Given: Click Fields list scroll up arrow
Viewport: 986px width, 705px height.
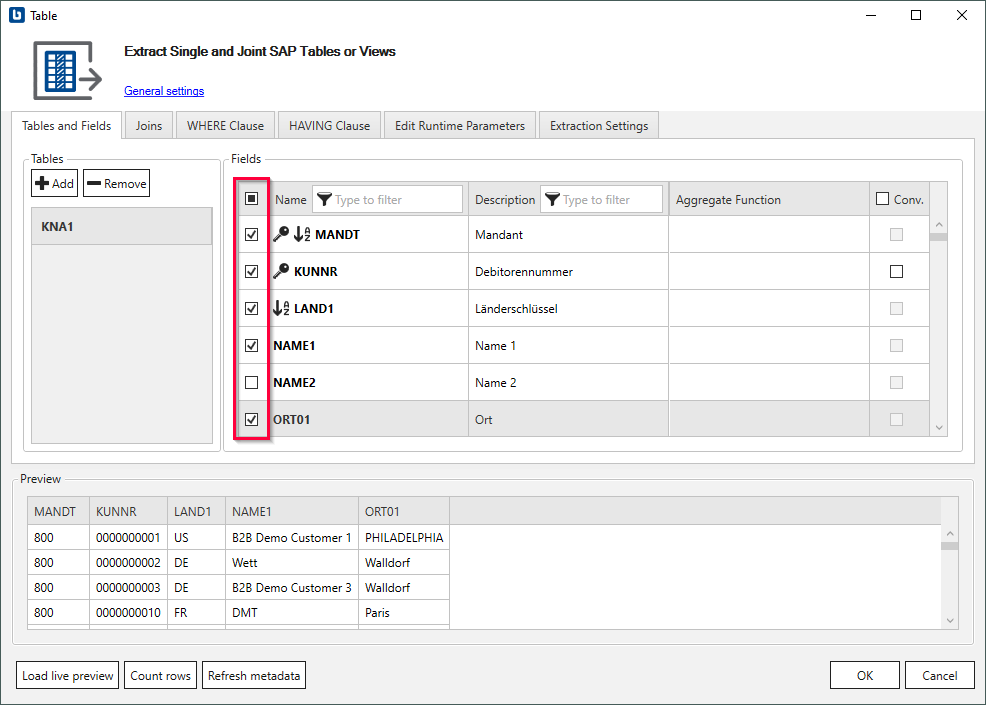Looking at the screenshot, I should click(939, 225).
